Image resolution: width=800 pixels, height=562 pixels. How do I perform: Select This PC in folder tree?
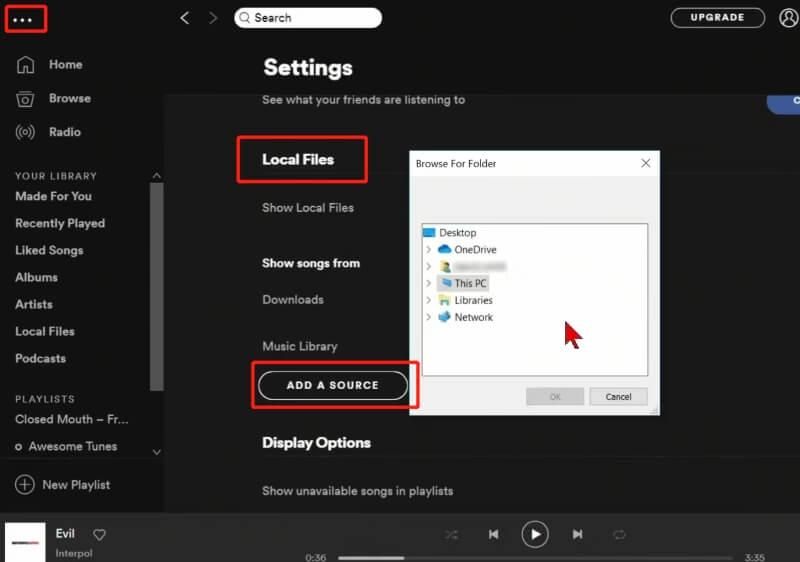click(x=470, y=283)
